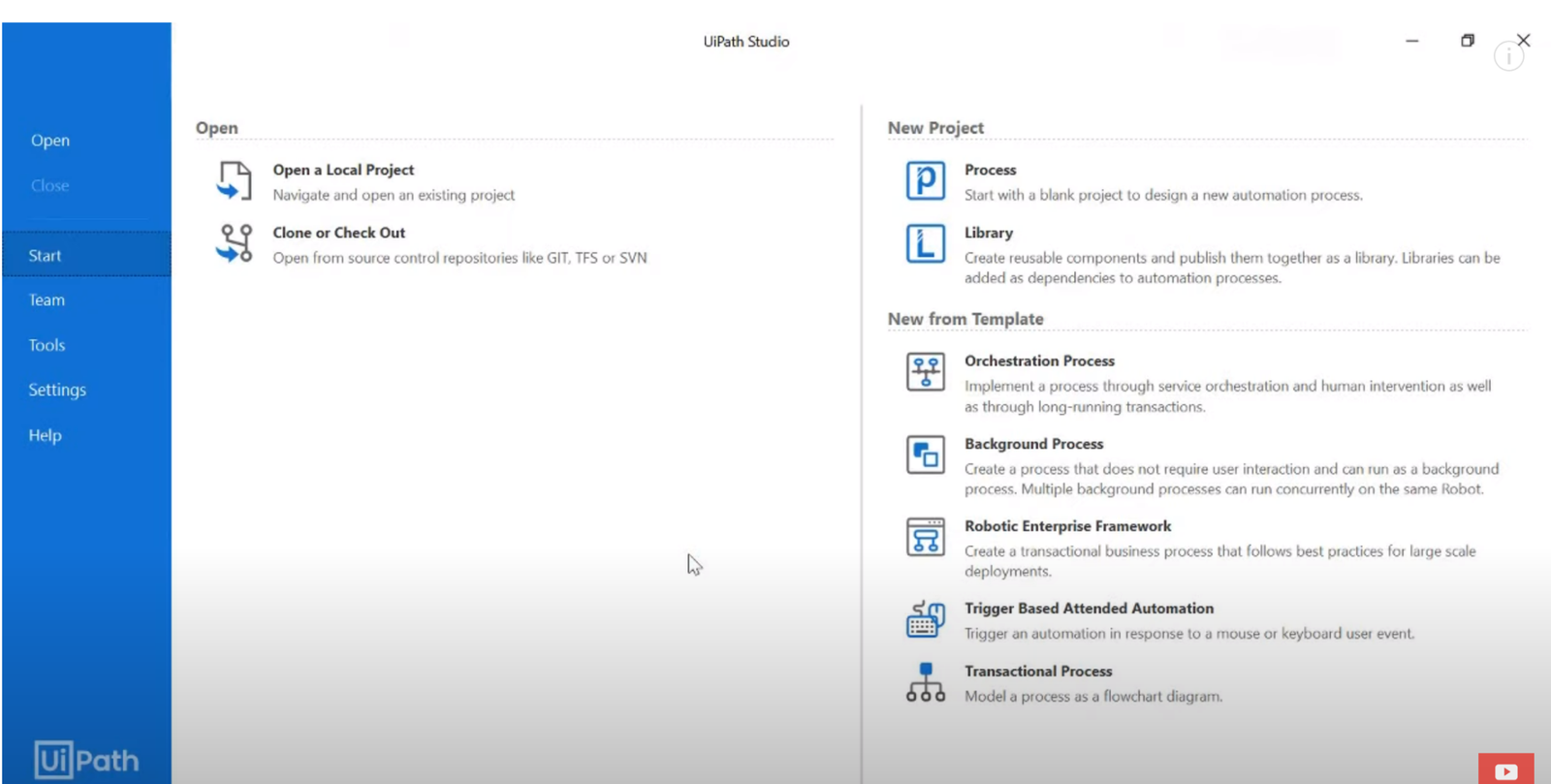This screenshot has width=1551, height=784.
Task: Minimize the UiPath Studio window
Action: pos(1412,41)
